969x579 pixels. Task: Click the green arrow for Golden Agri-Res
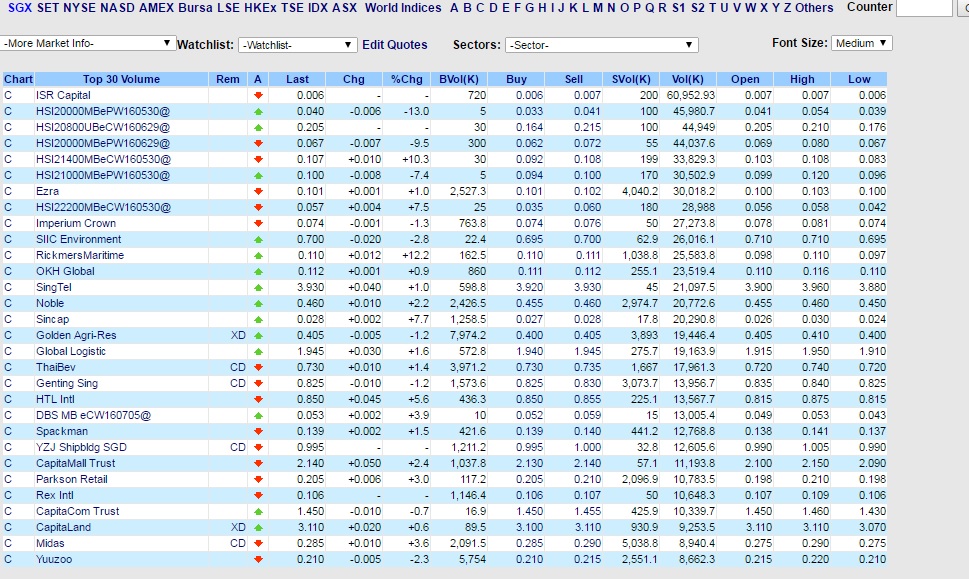(258, 336)
